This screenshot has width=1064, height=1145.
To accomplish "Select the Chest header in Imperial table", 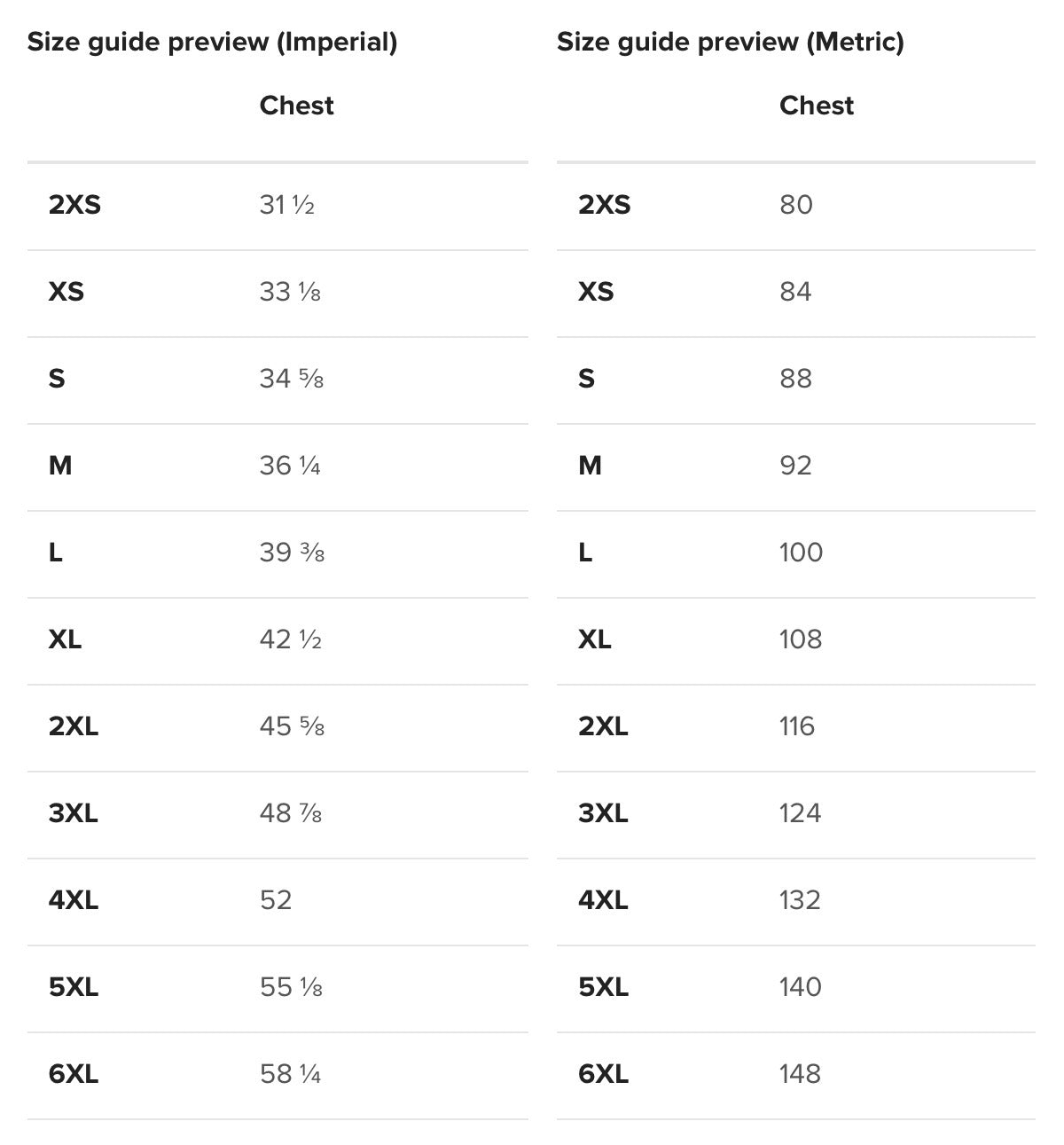I will click(296, 106).
